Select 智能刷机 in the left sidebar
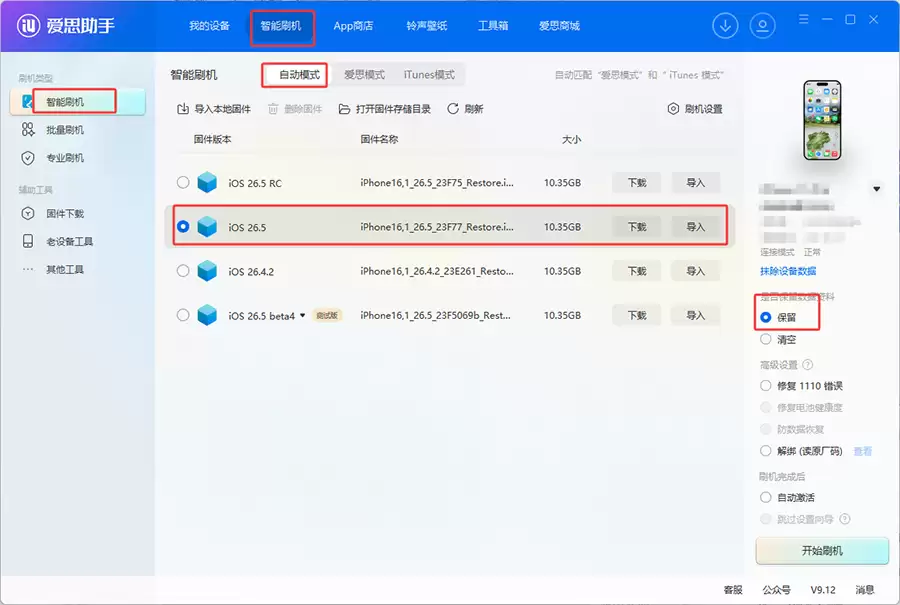Image resolution: width=900 pixels, height=605 pixels. pyautogui.click(x=77, y=102)
